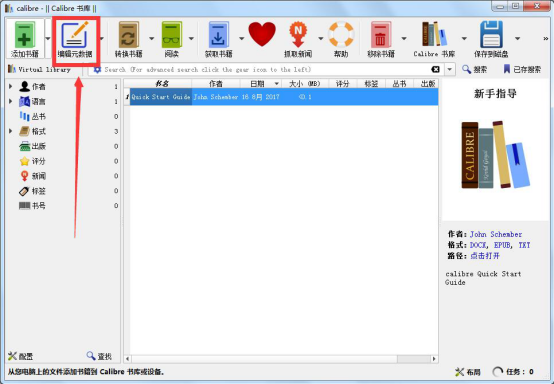Click Find (查找) in tag browser
554x384 pixels.
[x=99, y=356]
